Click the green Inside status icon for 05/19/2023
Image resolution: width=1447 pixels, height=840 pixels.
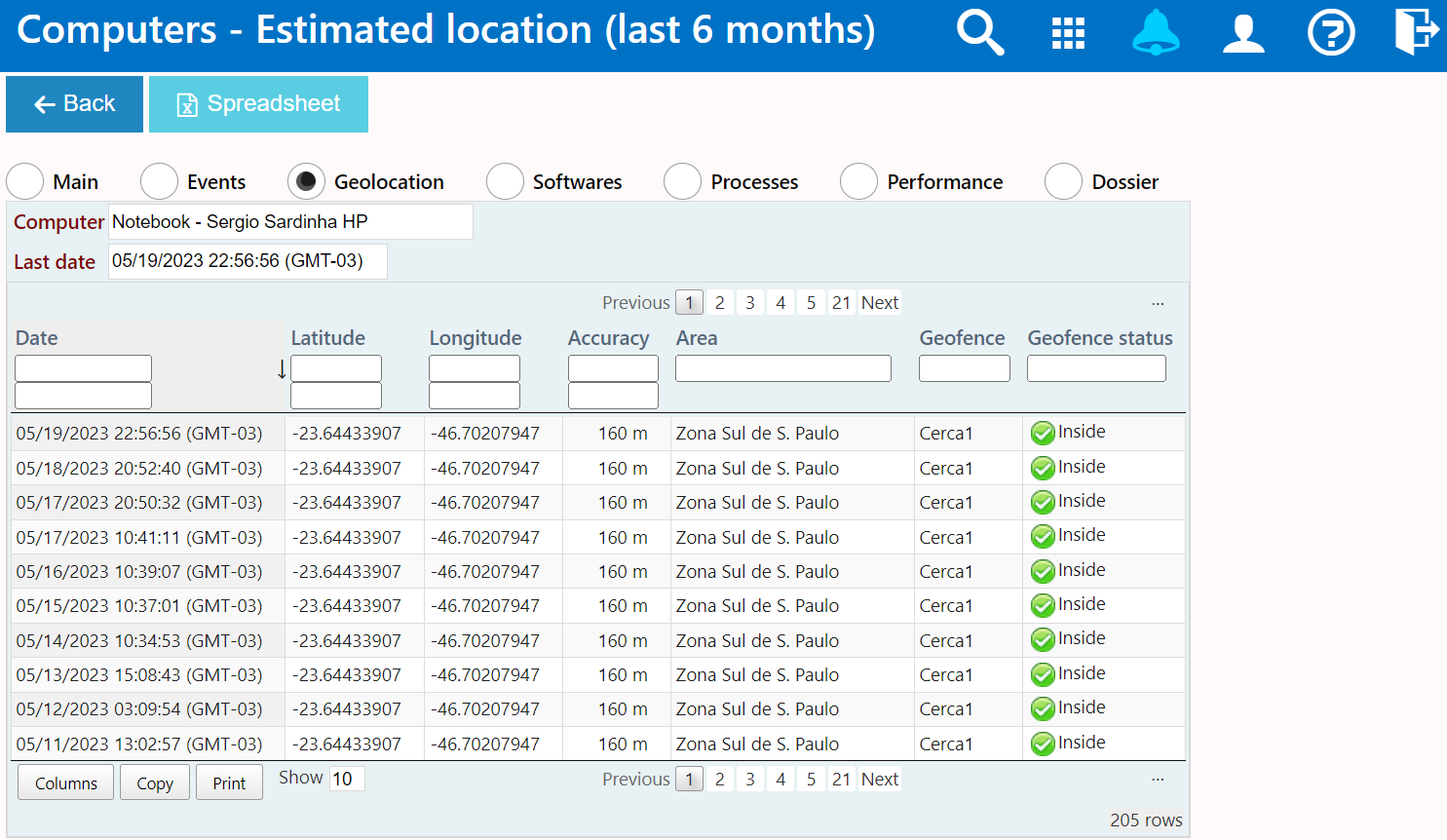[1043, 433]
